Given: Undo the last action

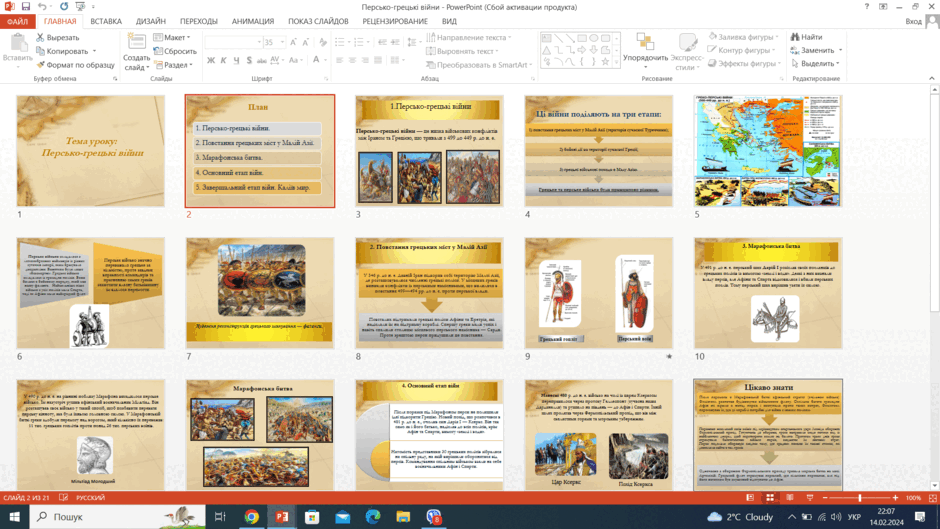Looking at the screenshot, I should point(42,7).
